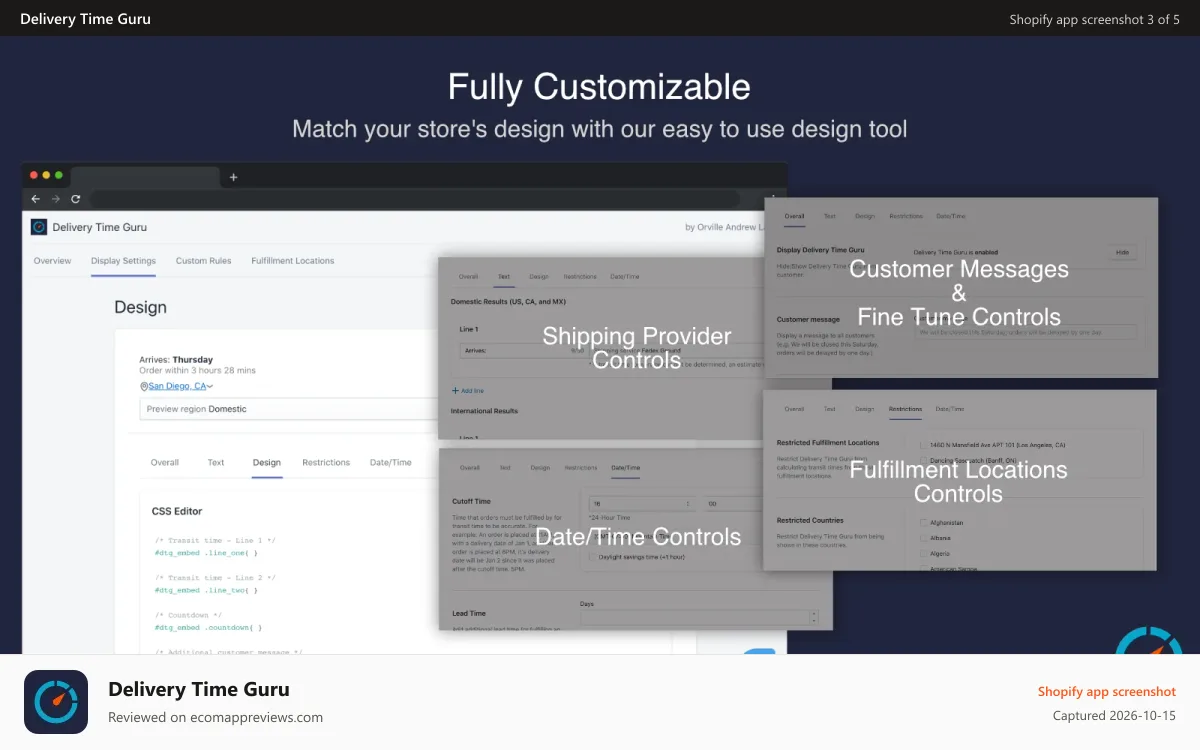Go back using the browser back arrow
1200x750 pixels.
coord(36,199)
